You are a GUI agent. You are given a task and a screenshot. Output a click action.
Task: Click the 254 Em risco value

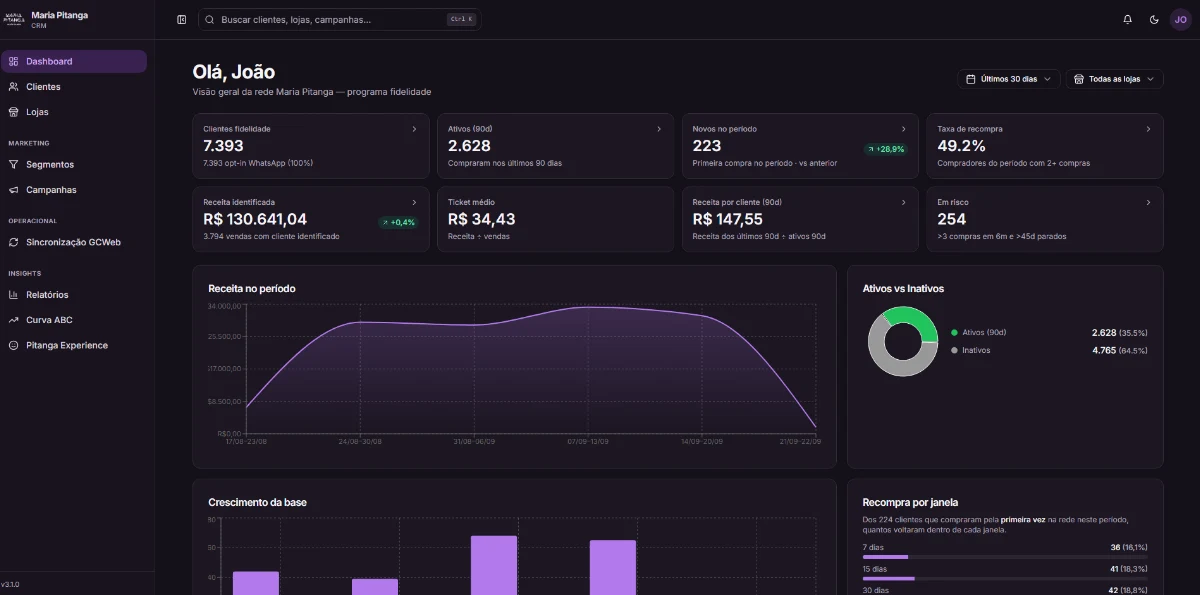pos(952,219)
